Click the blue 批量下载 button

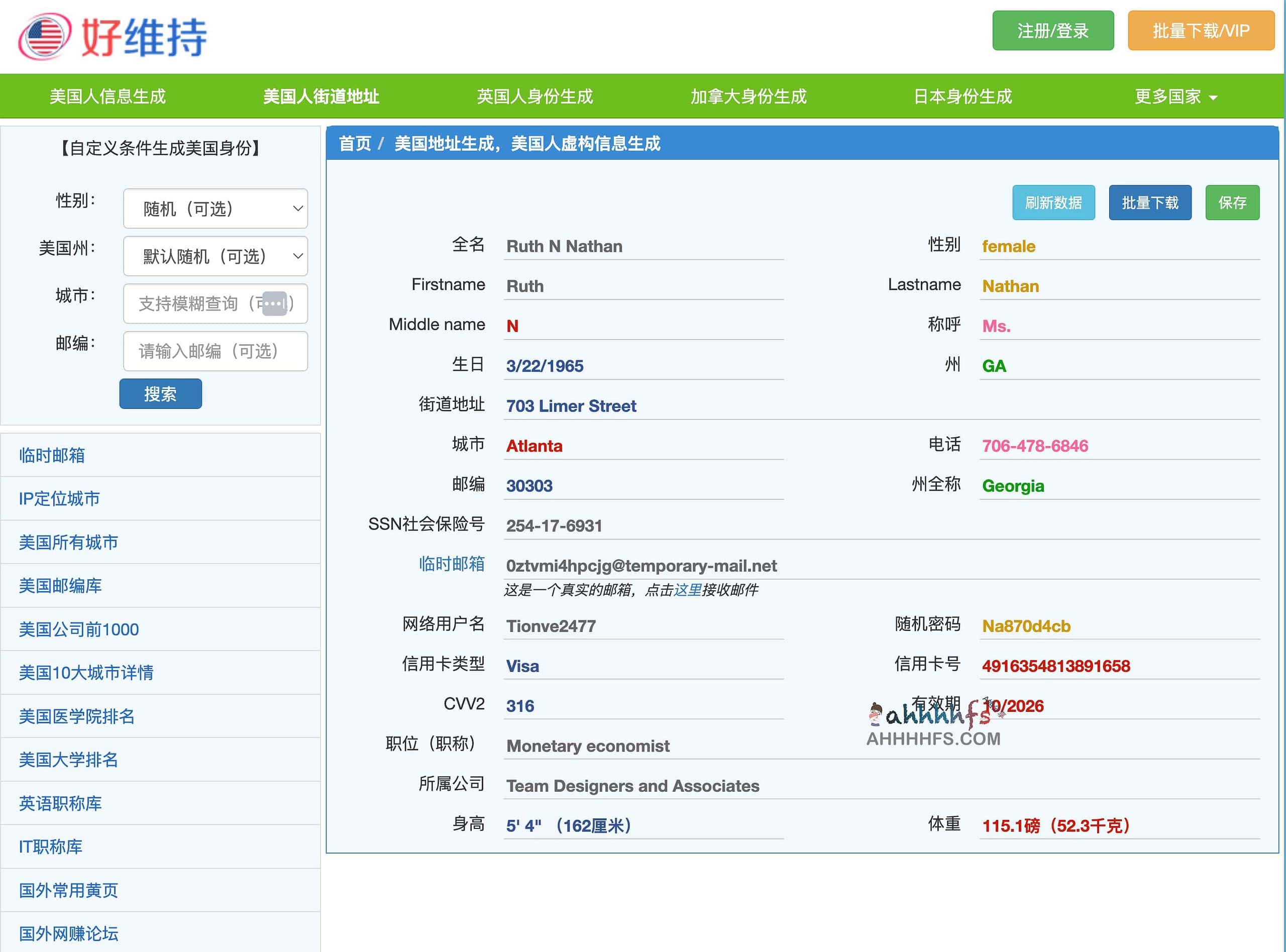[1149, 202]
